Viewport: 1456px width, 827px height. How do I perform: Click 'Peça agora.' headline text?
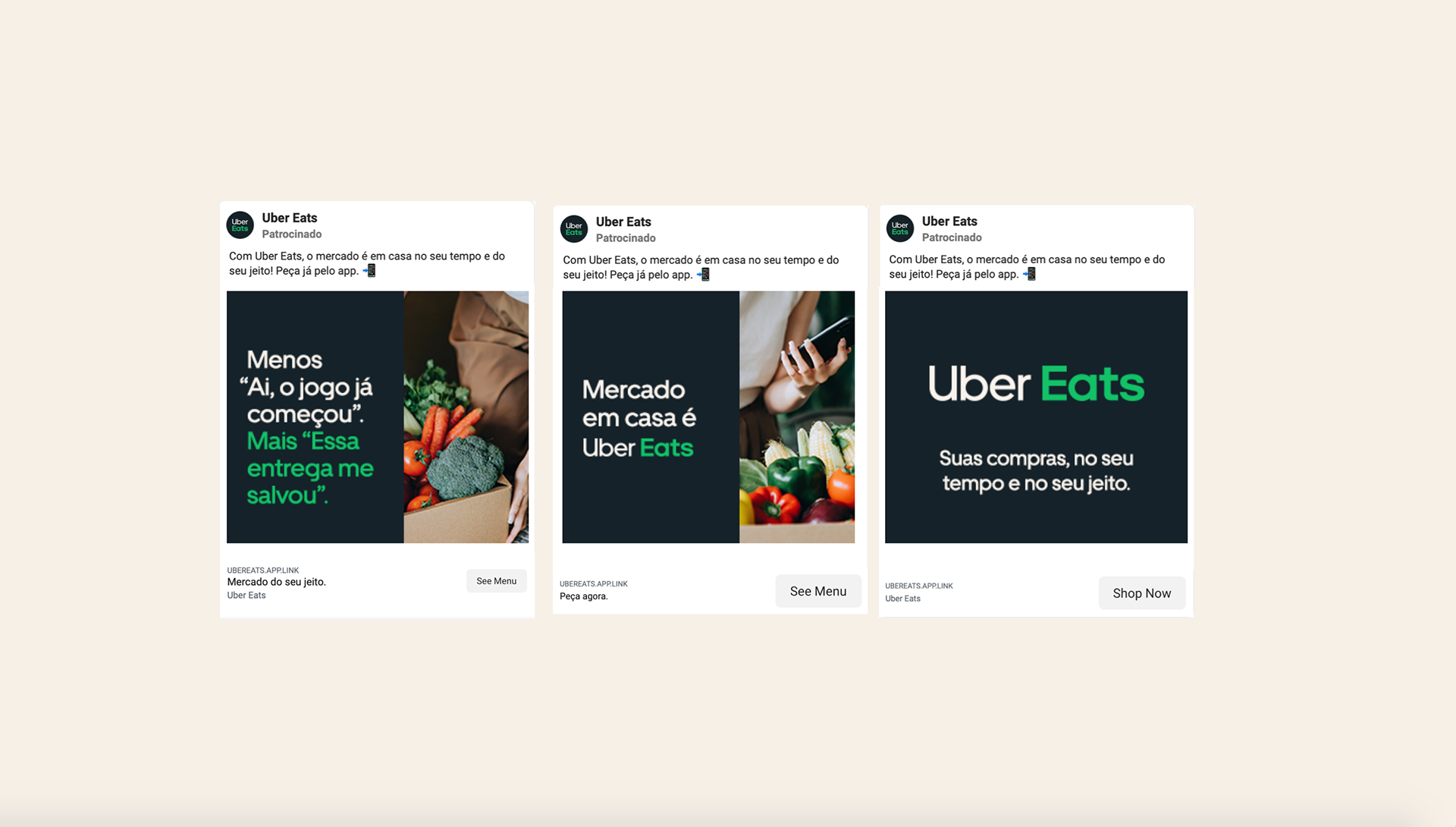(x=584, y=596)
